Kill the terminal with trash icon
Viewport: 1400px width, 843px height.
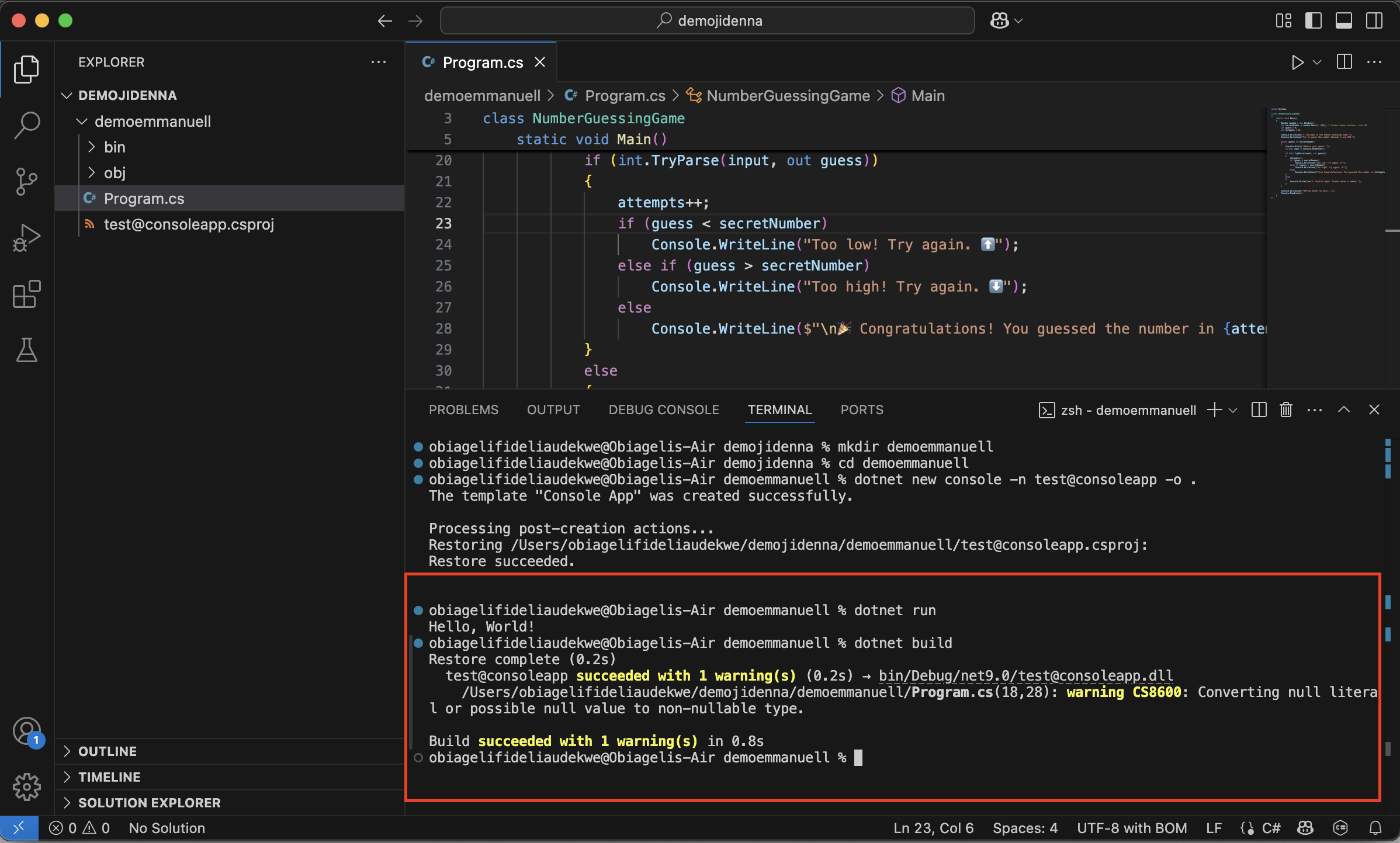tap(1286, 410)
